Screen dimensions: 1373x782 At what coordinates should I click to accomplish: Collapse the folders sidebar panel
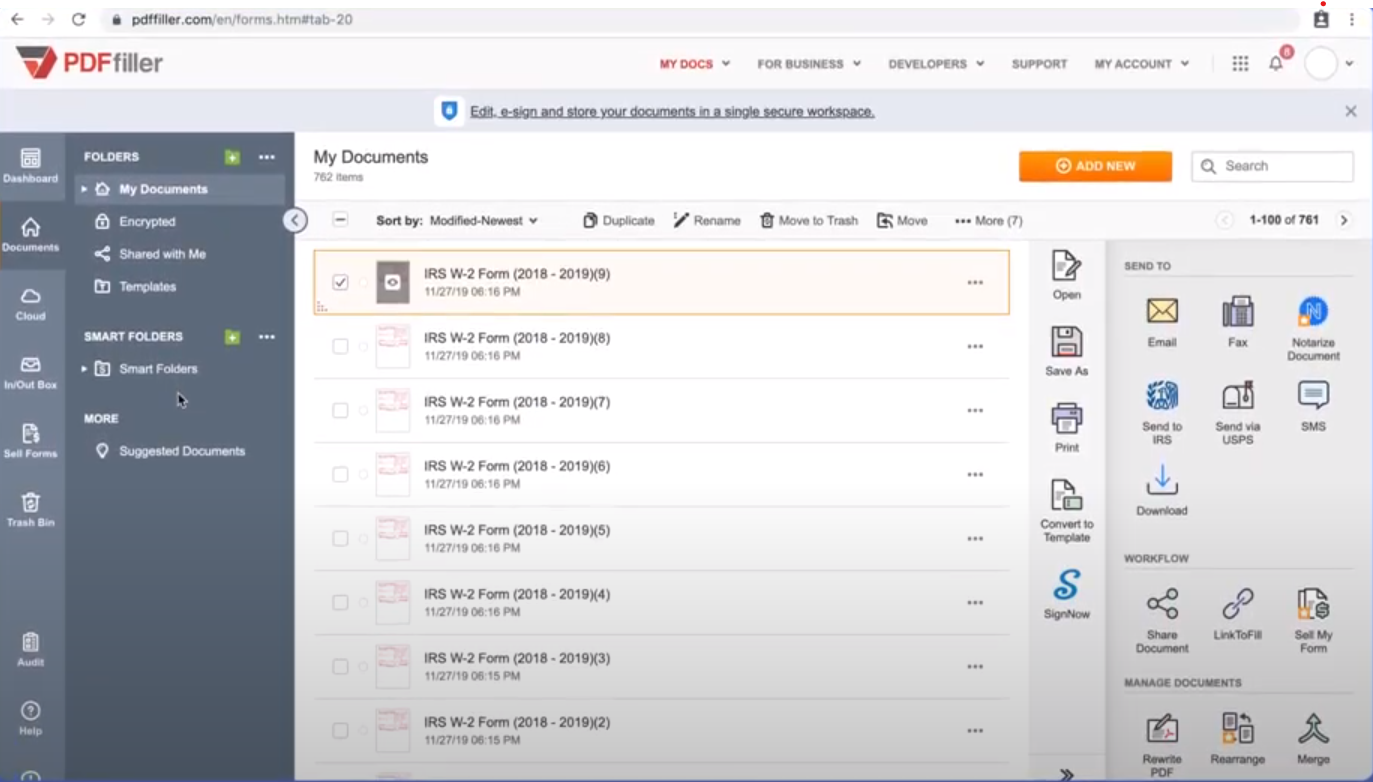click(x=295, y=220)
